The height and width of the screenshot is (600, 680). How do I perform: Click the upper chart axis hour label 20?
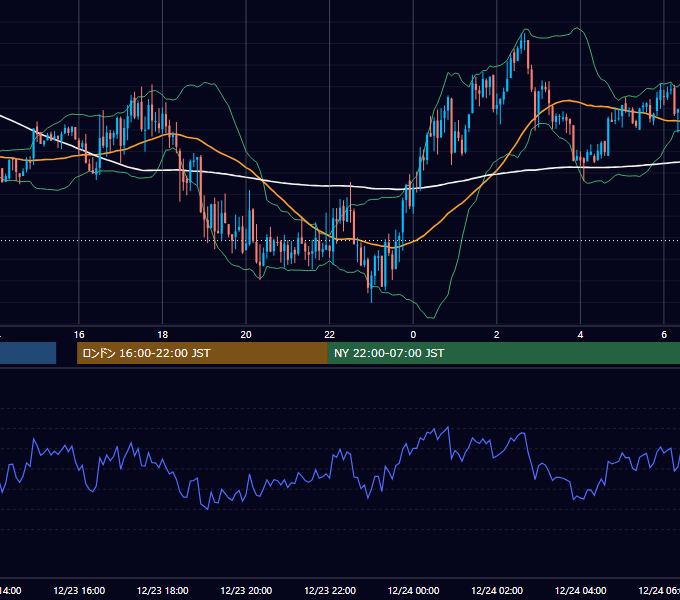[x=246, y=335]
